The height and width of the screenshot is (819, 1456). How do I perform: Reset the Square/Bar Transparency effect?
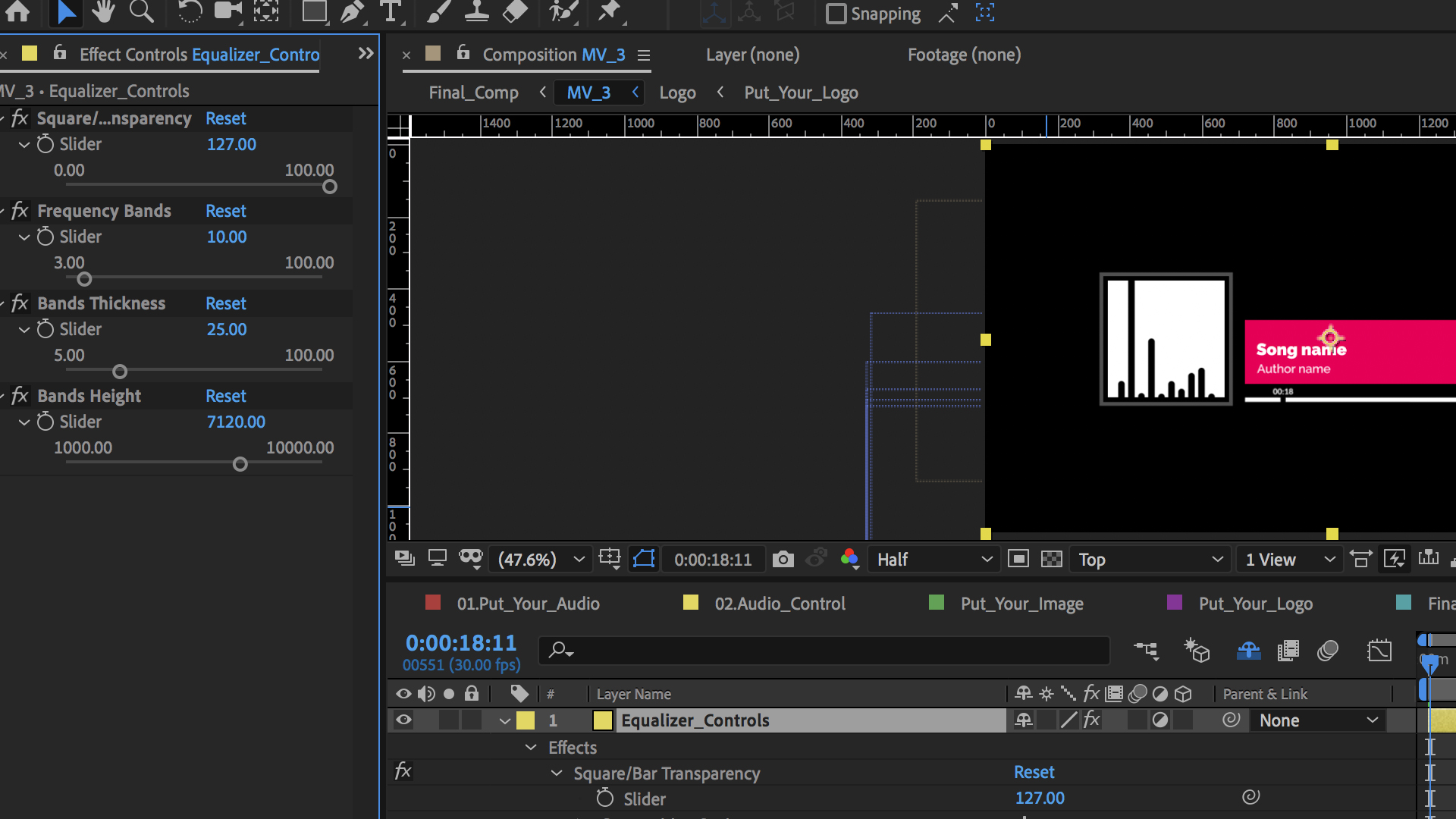[1034, 772]
